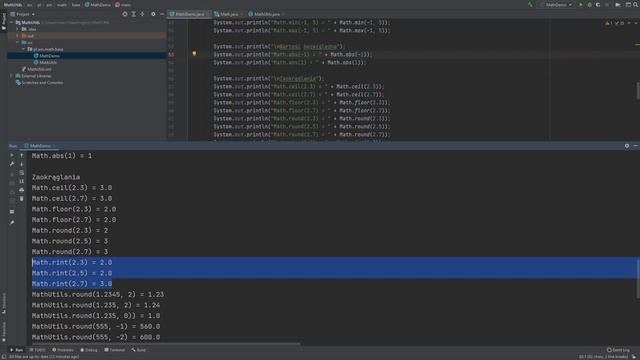Click Expand All icon in Project panel

click(133, 14)
